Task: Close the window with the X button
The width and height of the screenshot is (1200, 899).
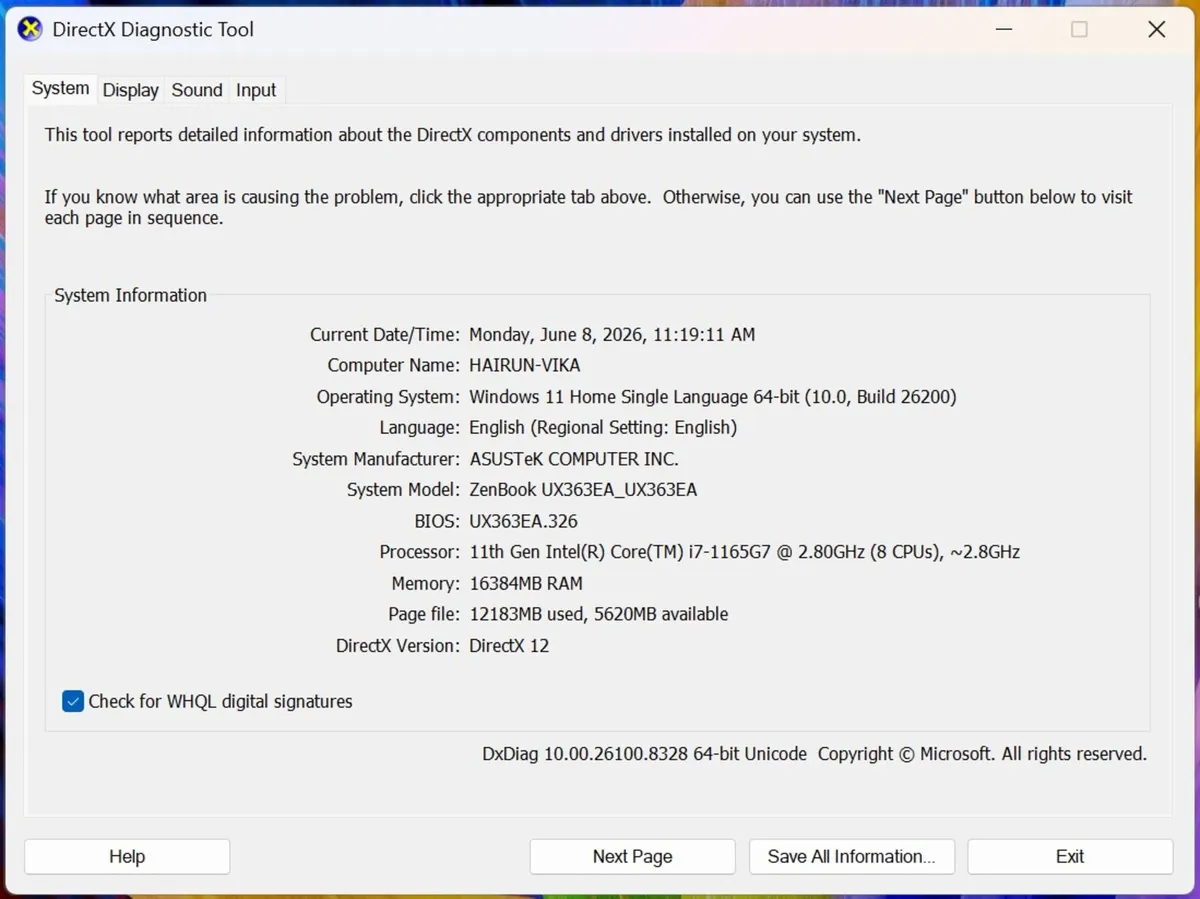Action: (x=1157, y=29)
